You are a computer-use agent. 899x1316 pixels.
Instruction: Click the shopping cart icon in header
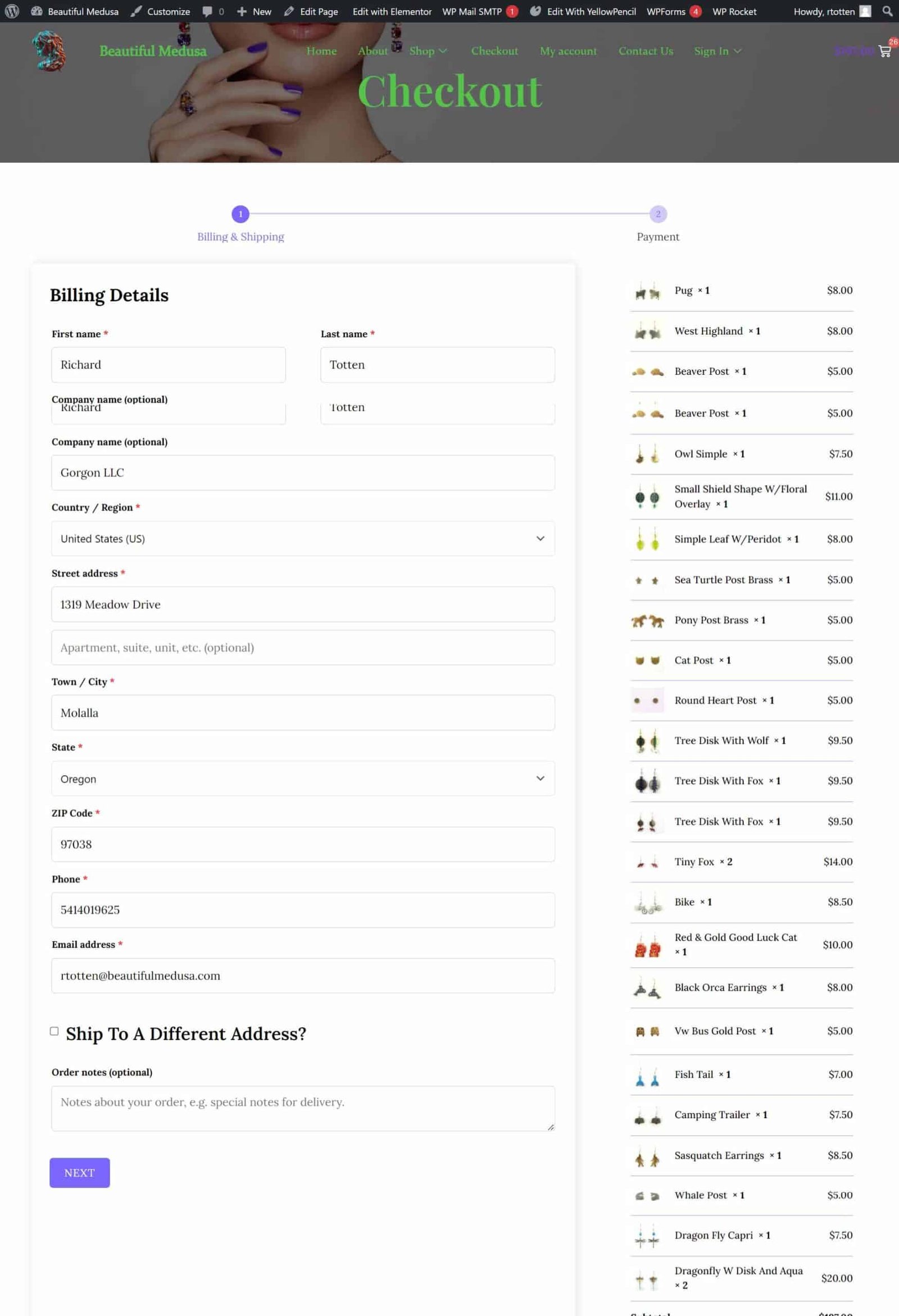pyautogui.click(x=884, y=51)
